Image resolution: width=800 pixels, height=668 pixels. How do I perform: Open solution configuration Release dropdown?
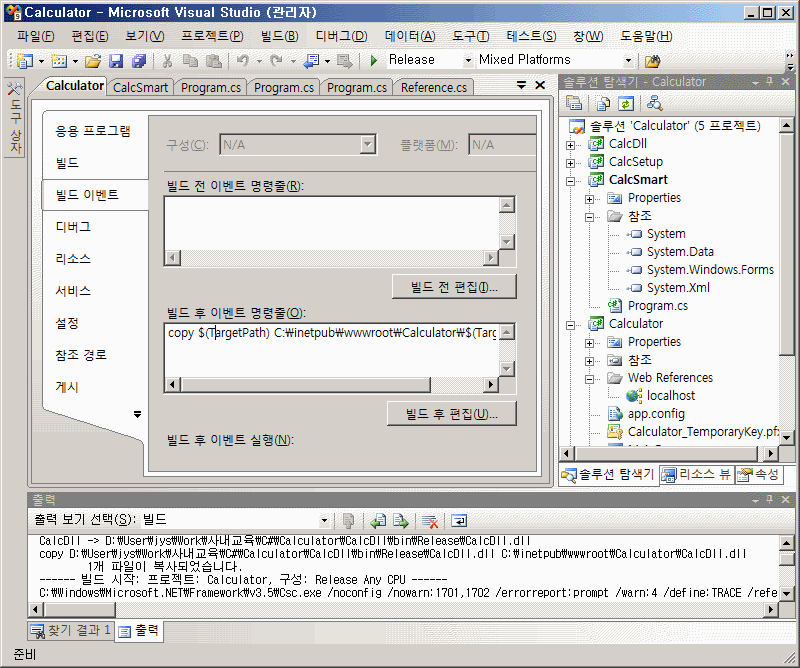(468, 61)
